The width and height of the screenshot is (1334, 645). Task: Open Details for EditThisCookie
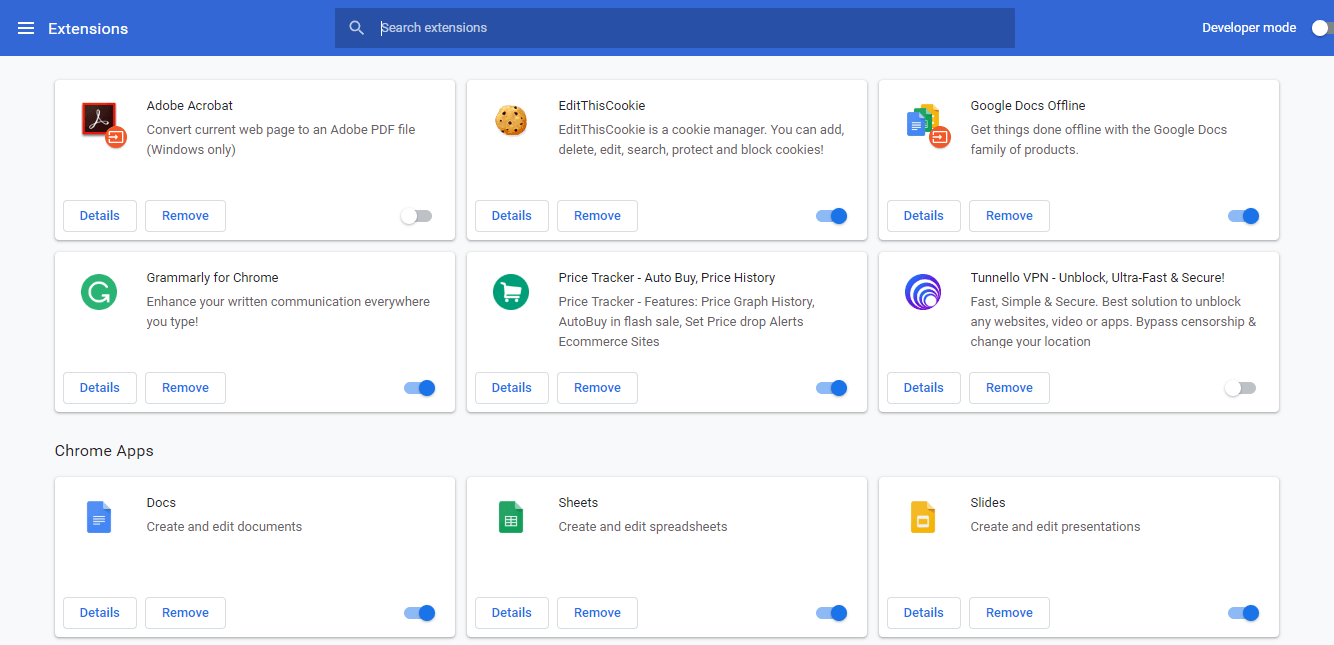[512, 216]
